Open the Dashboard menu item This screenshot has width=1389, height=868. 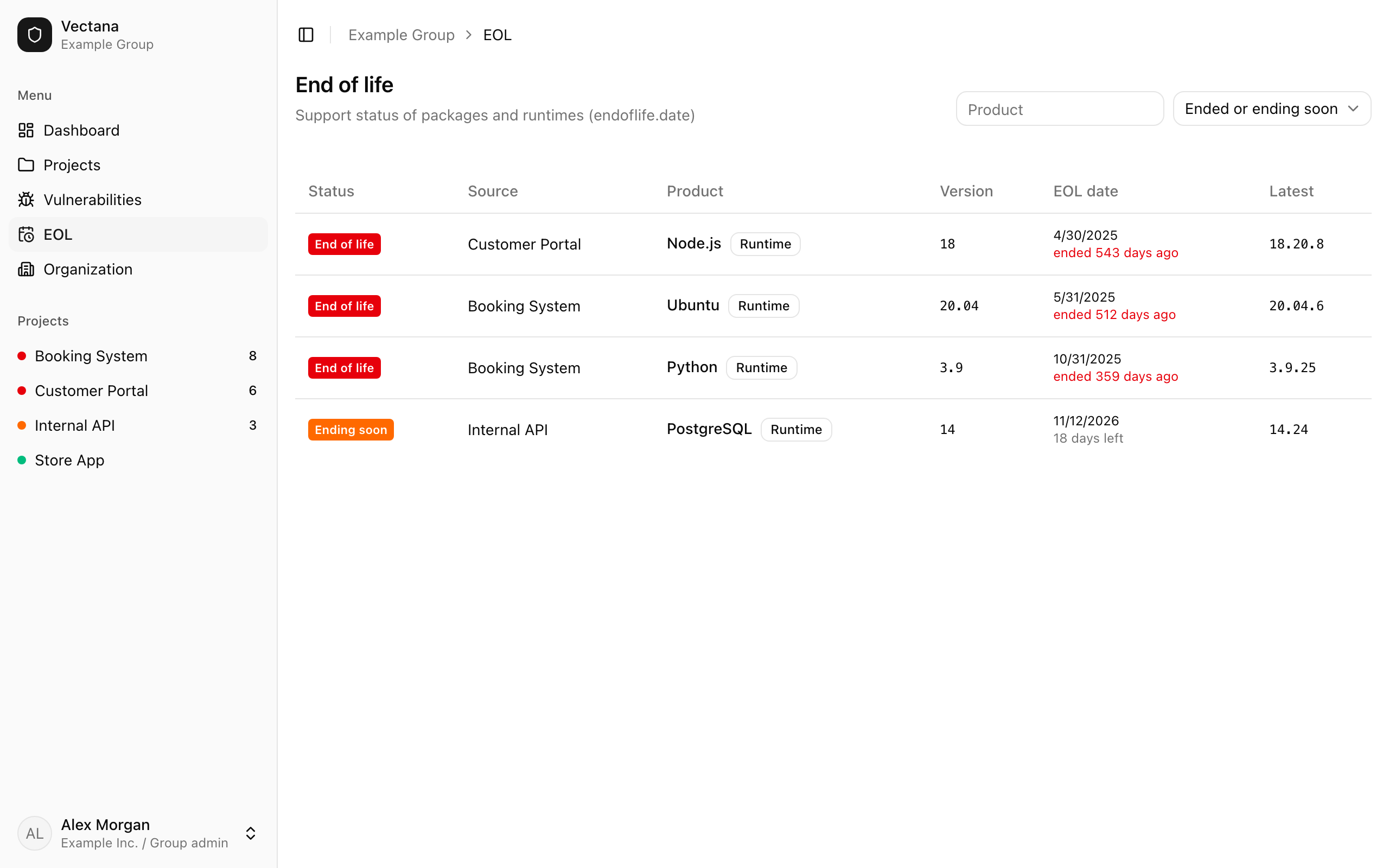point(138,130)
